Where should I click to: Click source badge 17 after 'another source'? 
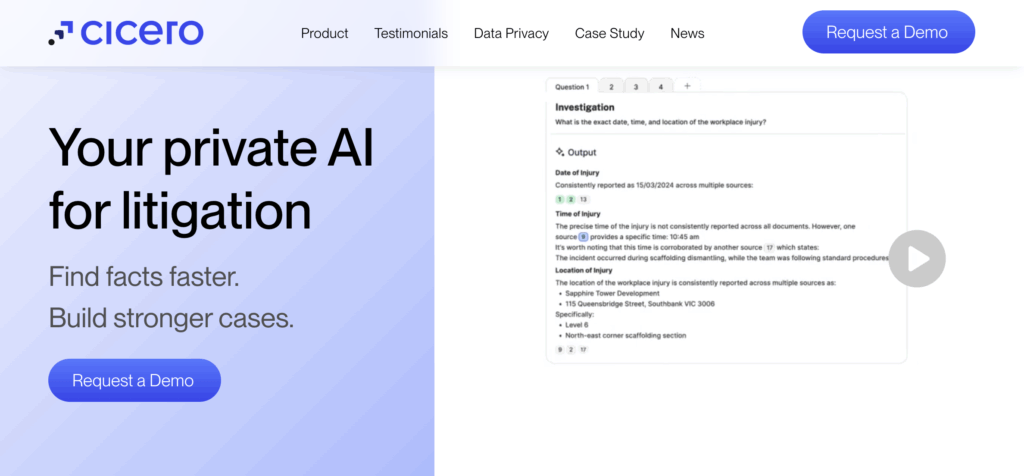769,247
